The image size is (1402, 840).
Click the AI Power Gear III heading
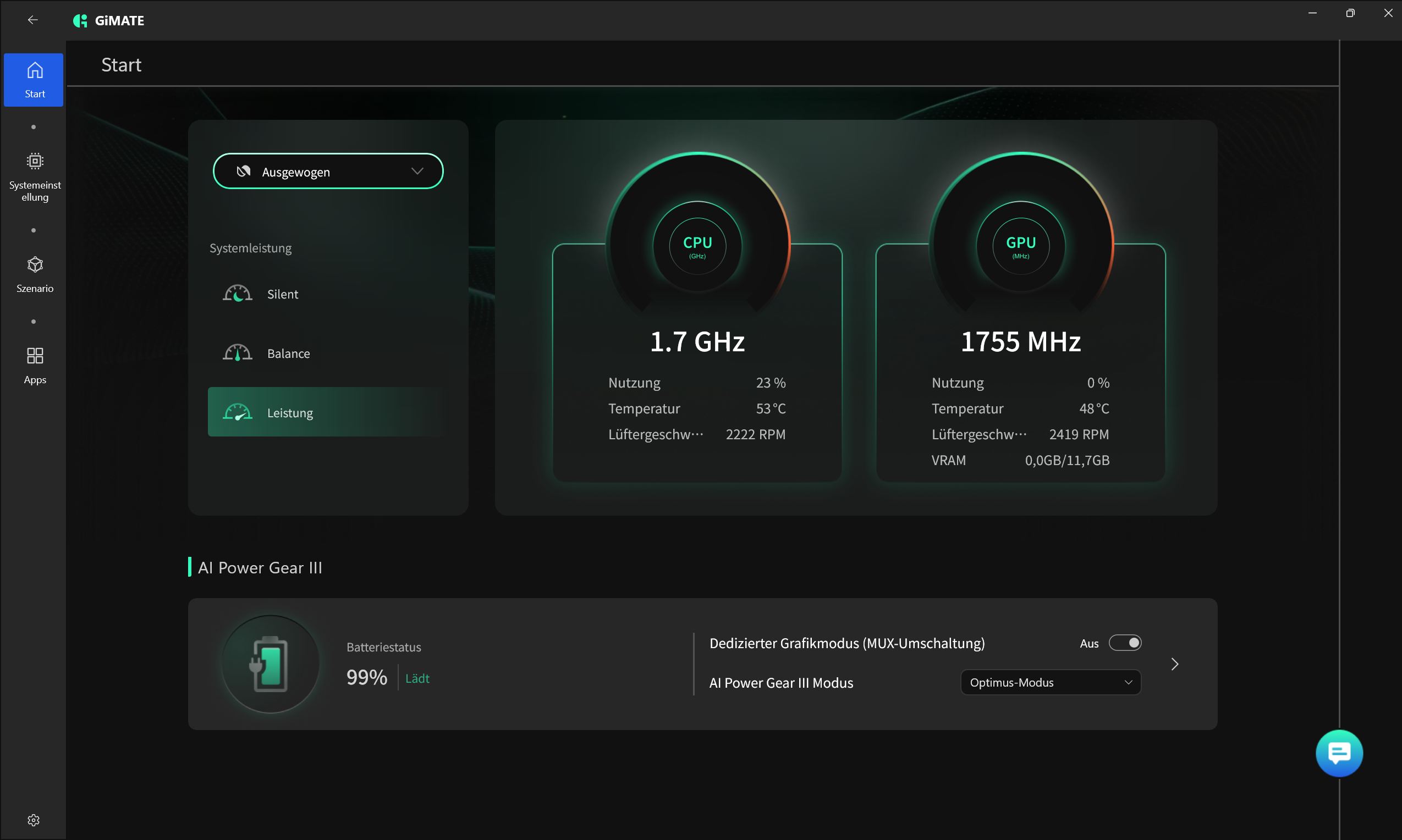(260, 568)
